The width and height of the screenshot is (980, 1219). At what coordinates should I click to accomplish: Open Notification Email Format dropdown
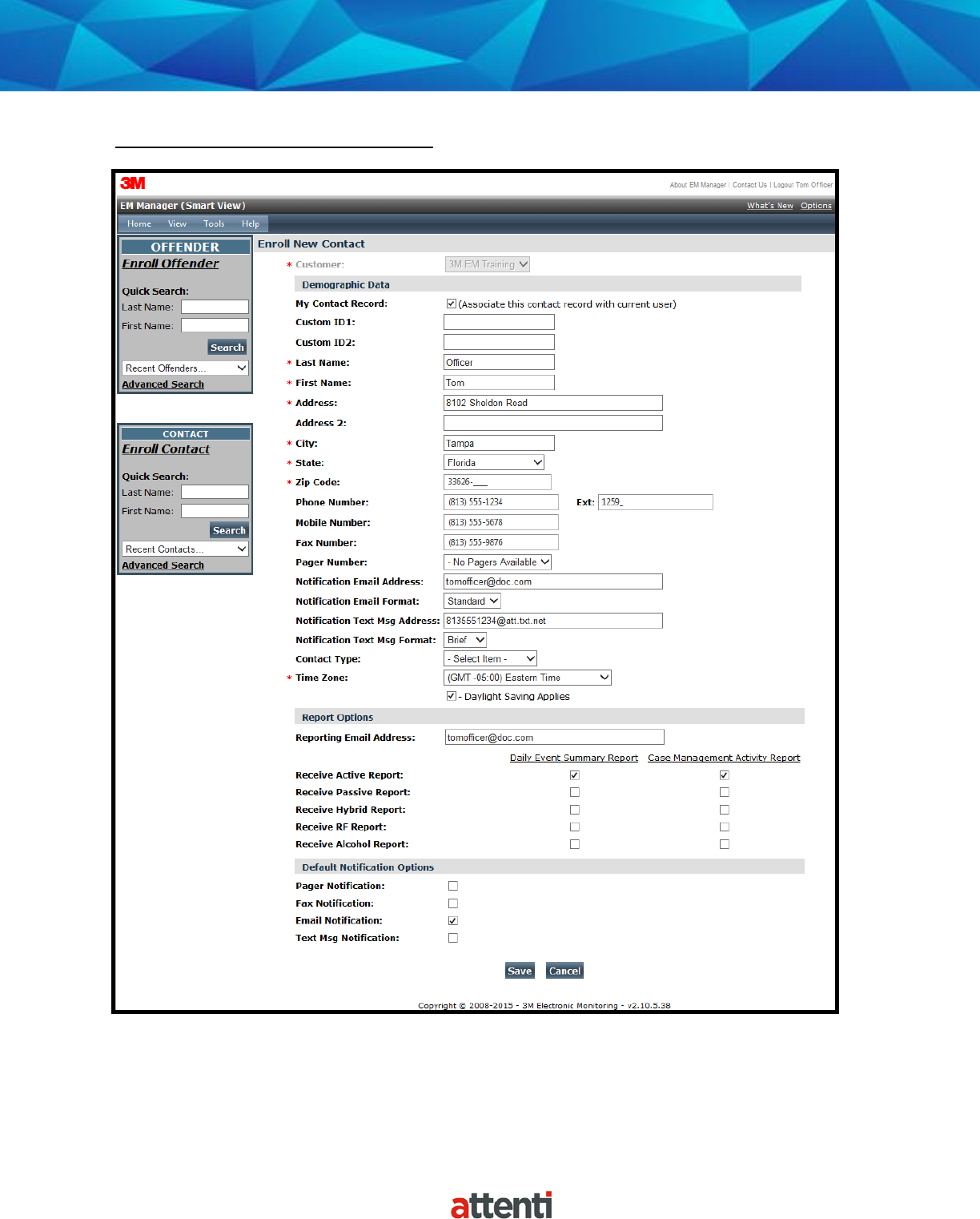click(x=472, y=601)
